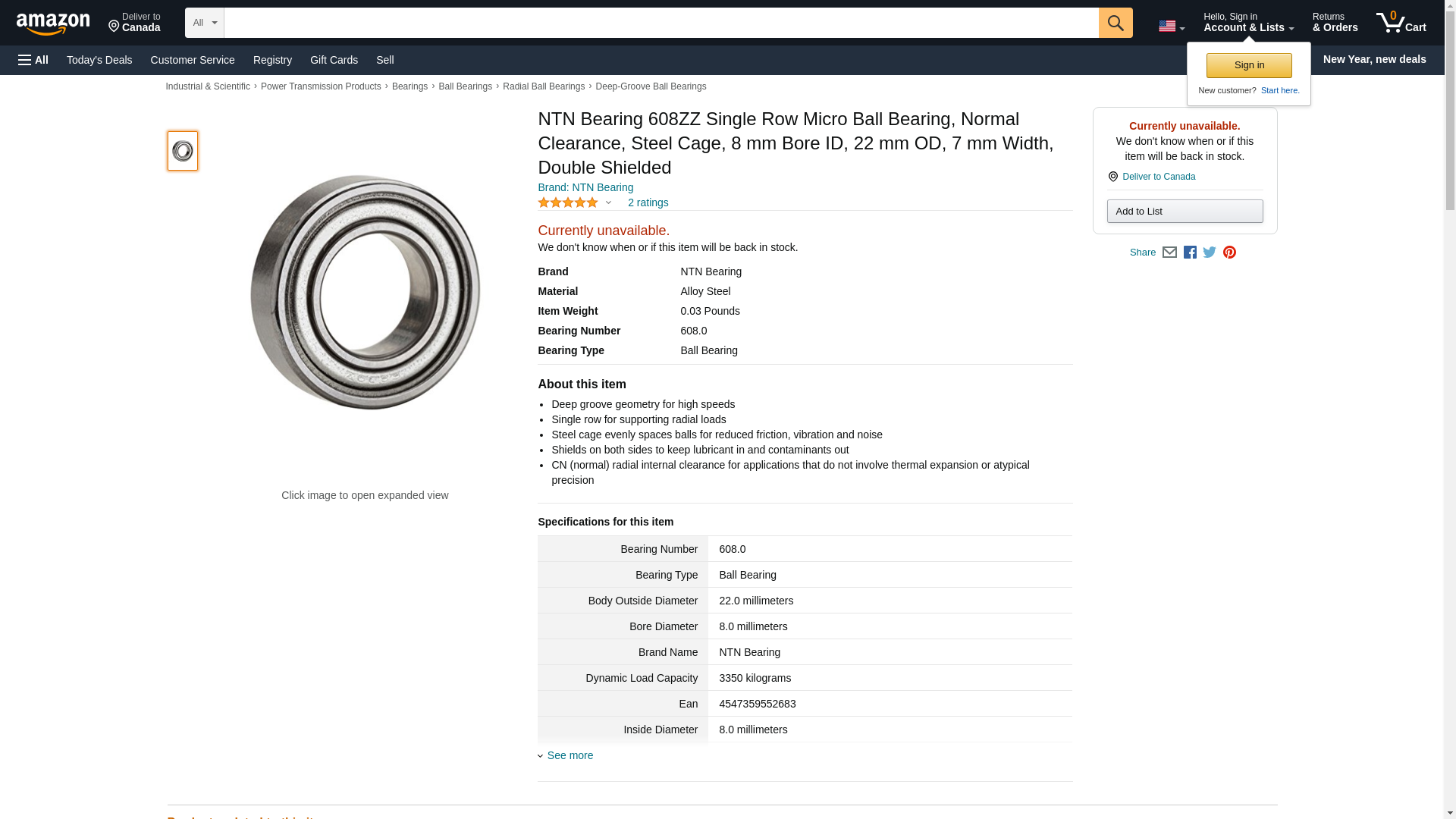Screen dimensions: 1456x819
Task: Share on Twitter icon
Action: pyautogui.click(x=1210, y=253)
